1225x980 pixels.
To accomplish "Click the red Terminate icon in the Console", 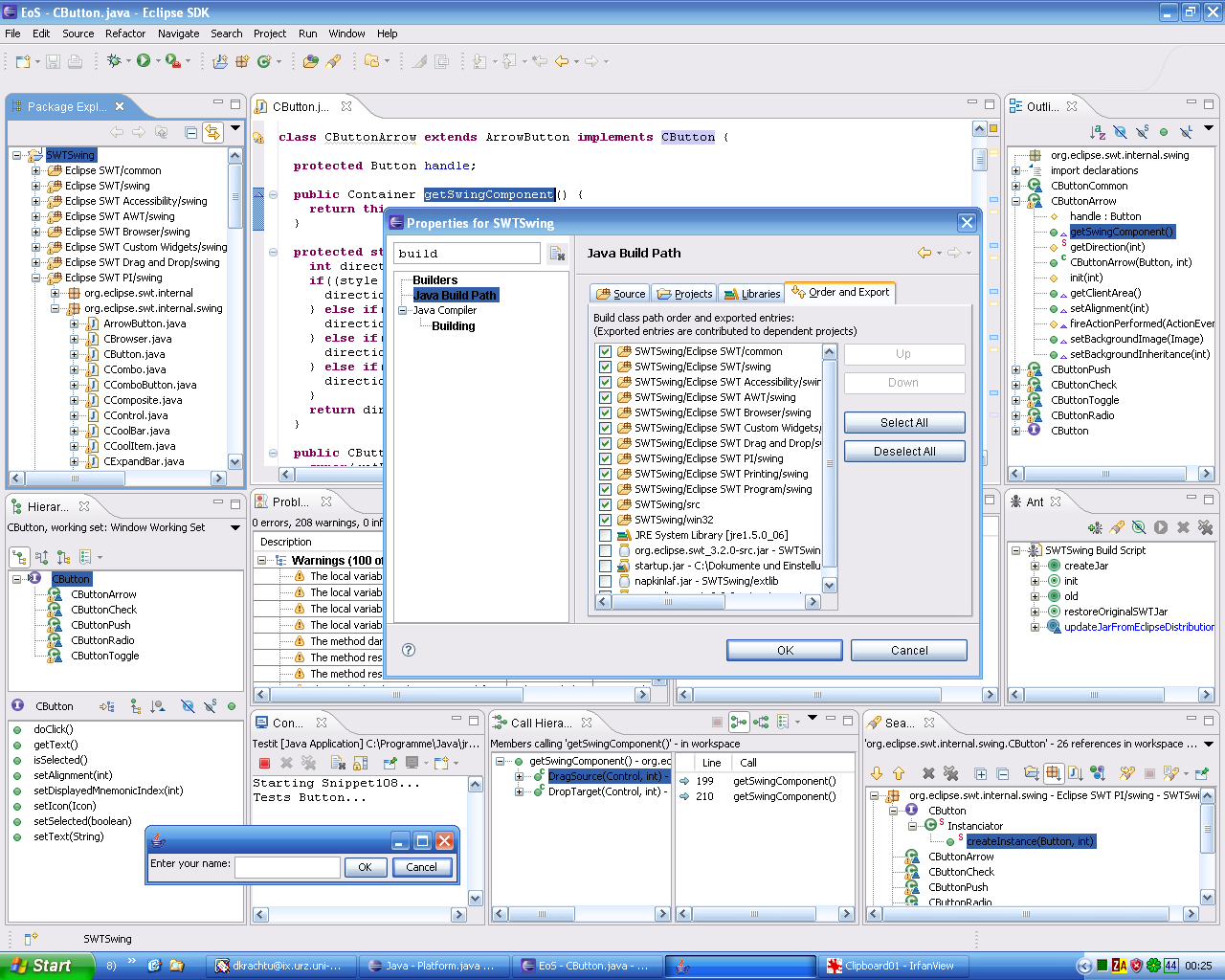I will pos(264,763).
